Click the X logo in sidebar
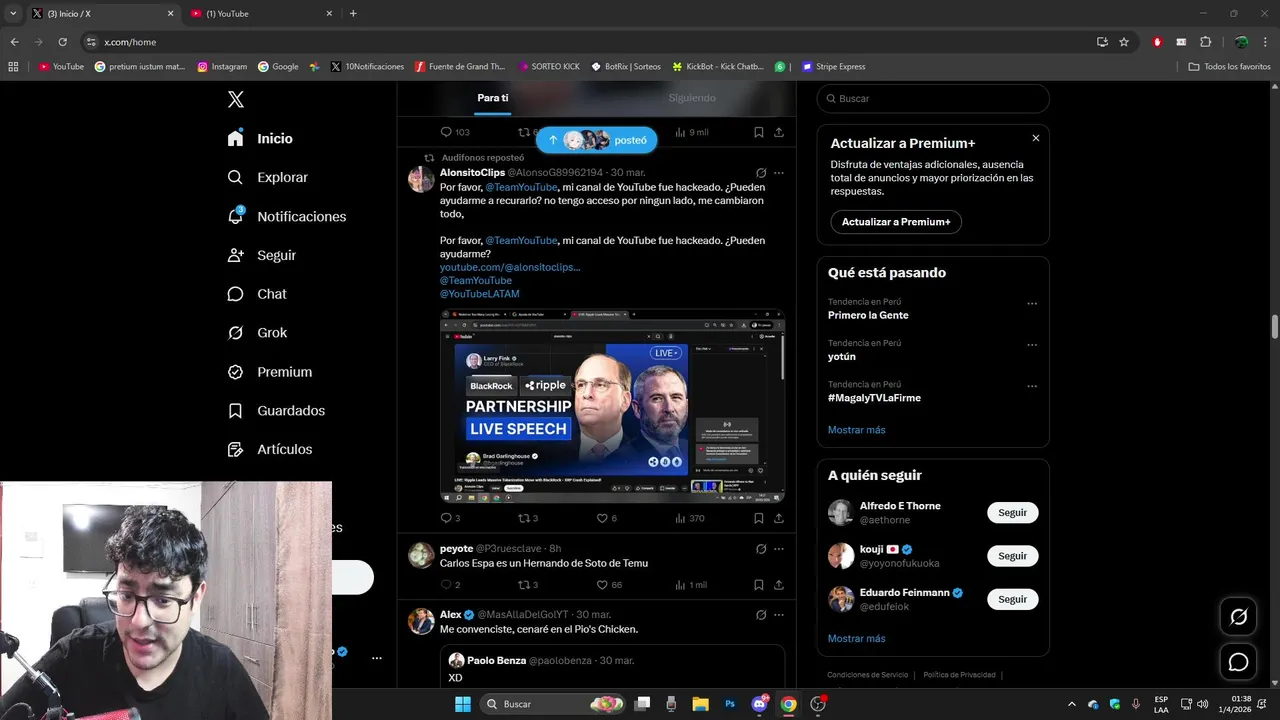The image size is (1280, 720). point(236,99)
